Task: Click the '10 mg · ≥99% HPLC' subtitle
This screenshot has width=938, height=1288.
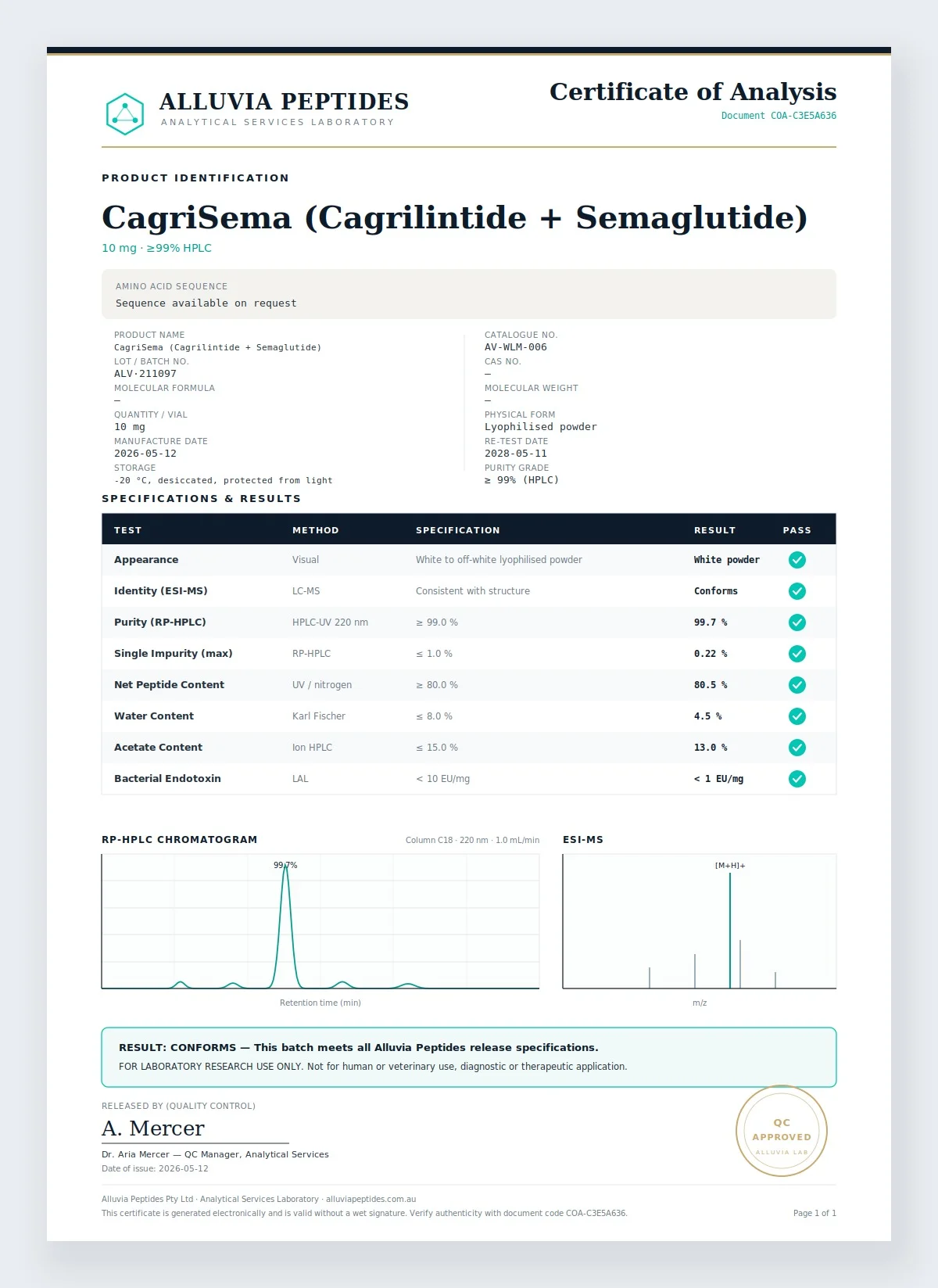Action: (x=156, y=248)
